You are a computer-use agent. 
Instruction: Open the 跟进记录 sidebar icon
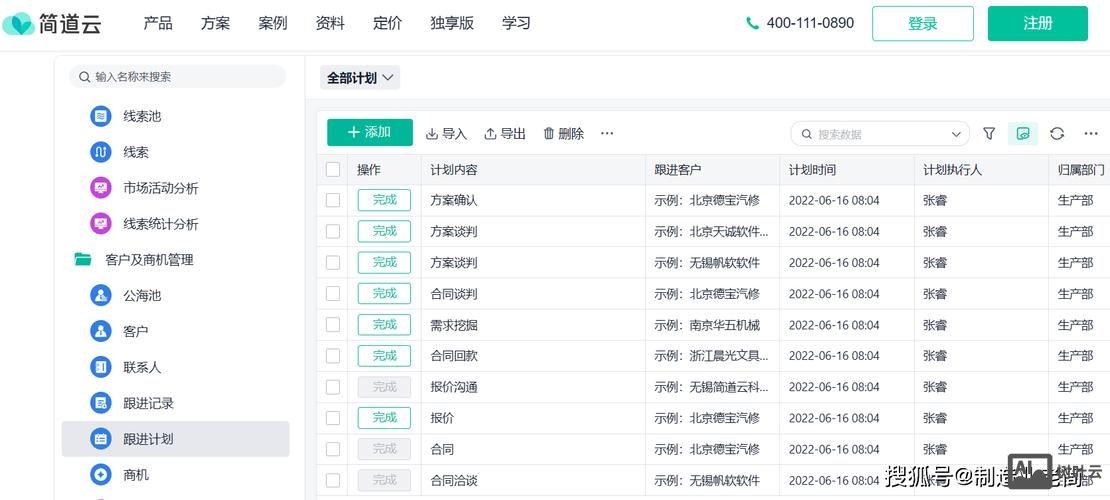101,404
